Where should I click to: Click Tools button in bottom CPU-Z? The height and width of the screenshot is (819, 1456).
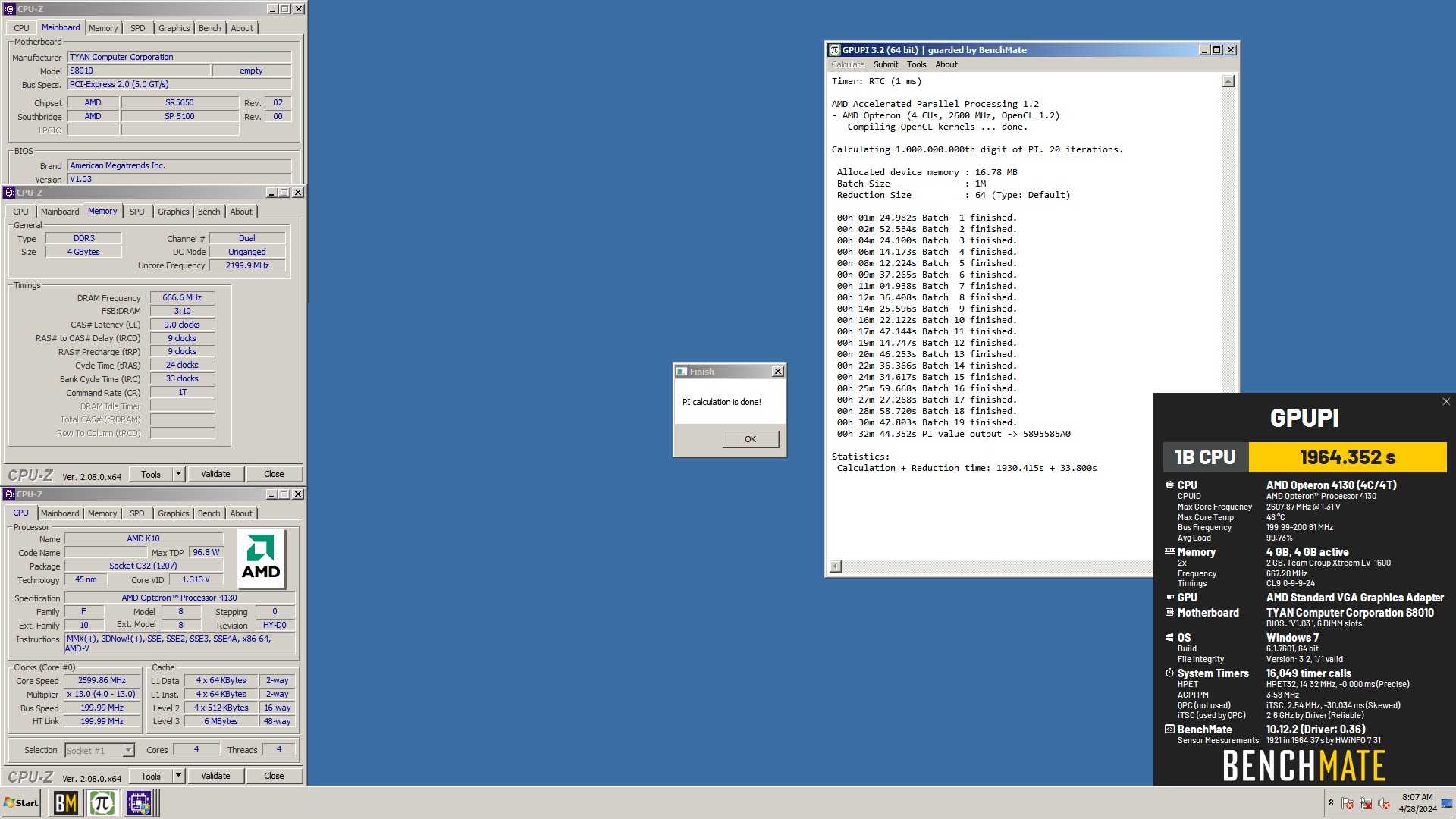(x=151, y=776)
